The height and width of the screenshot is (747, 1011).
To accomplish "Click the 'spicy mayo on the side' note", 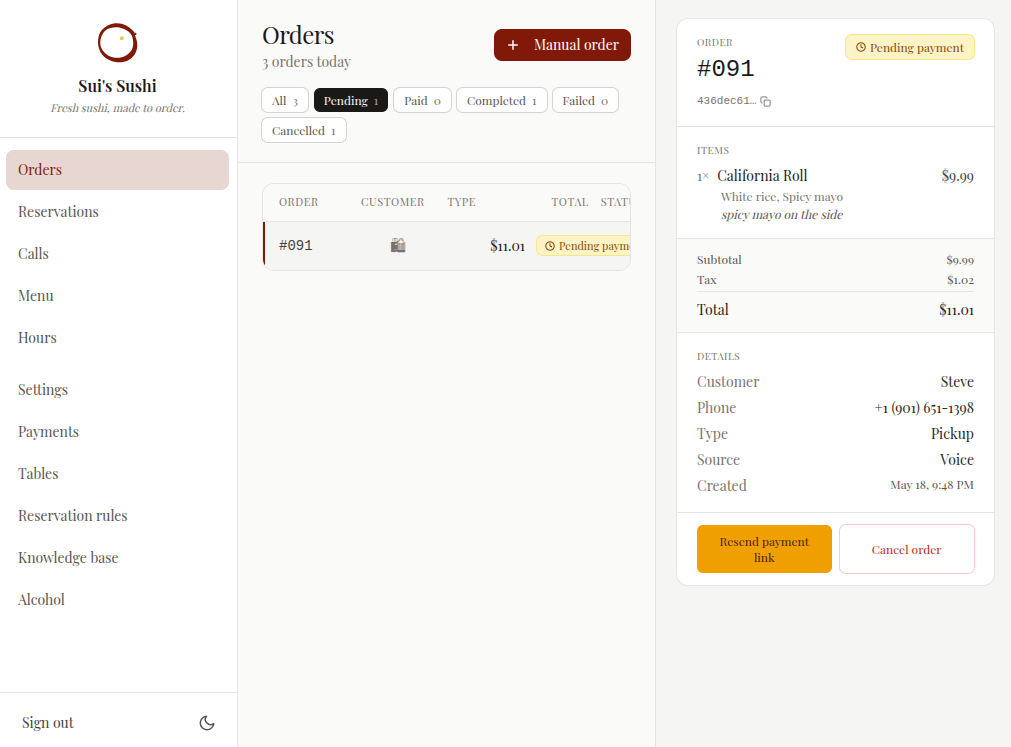I will point(782,215).
